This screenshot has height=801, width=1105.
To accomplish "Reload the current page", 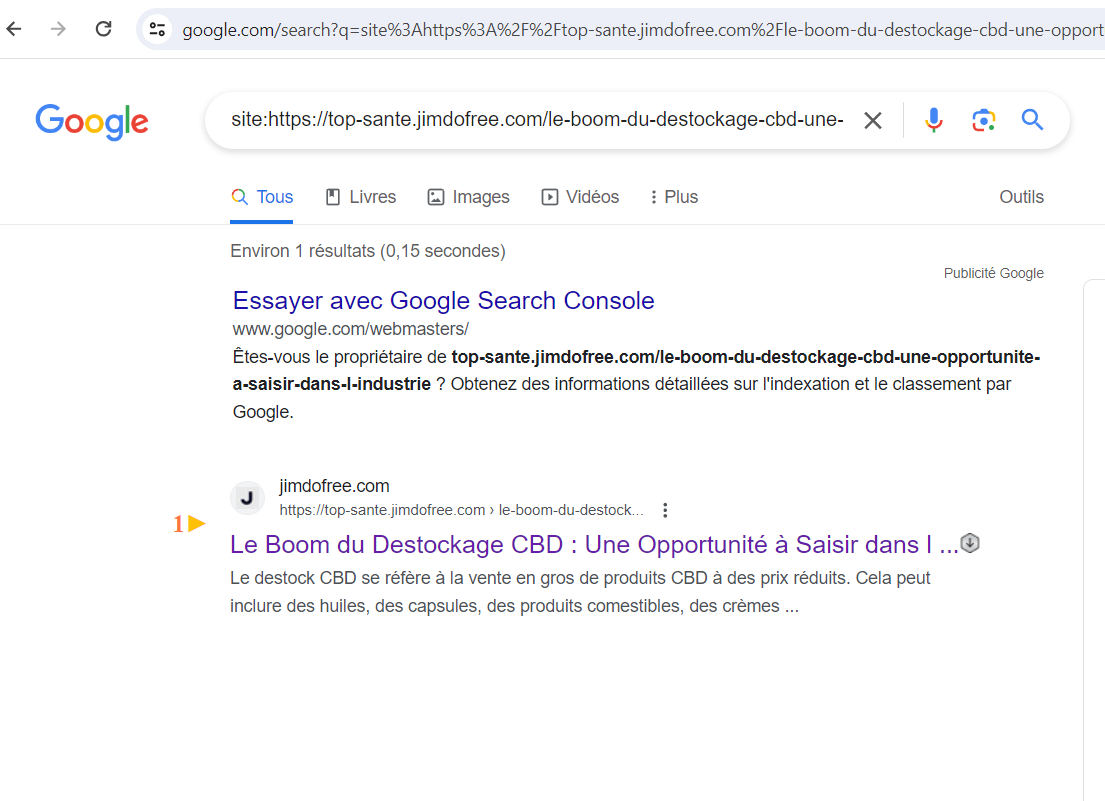I will pyautogui.click(x=103, y=29).
